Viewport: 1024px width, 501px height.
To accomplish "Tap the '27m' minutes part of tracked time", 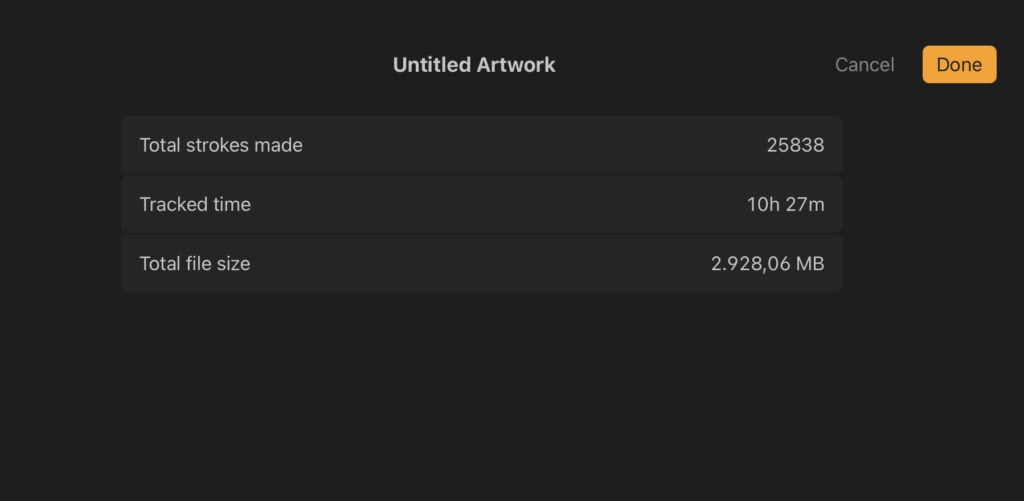I will coord(806,204).
